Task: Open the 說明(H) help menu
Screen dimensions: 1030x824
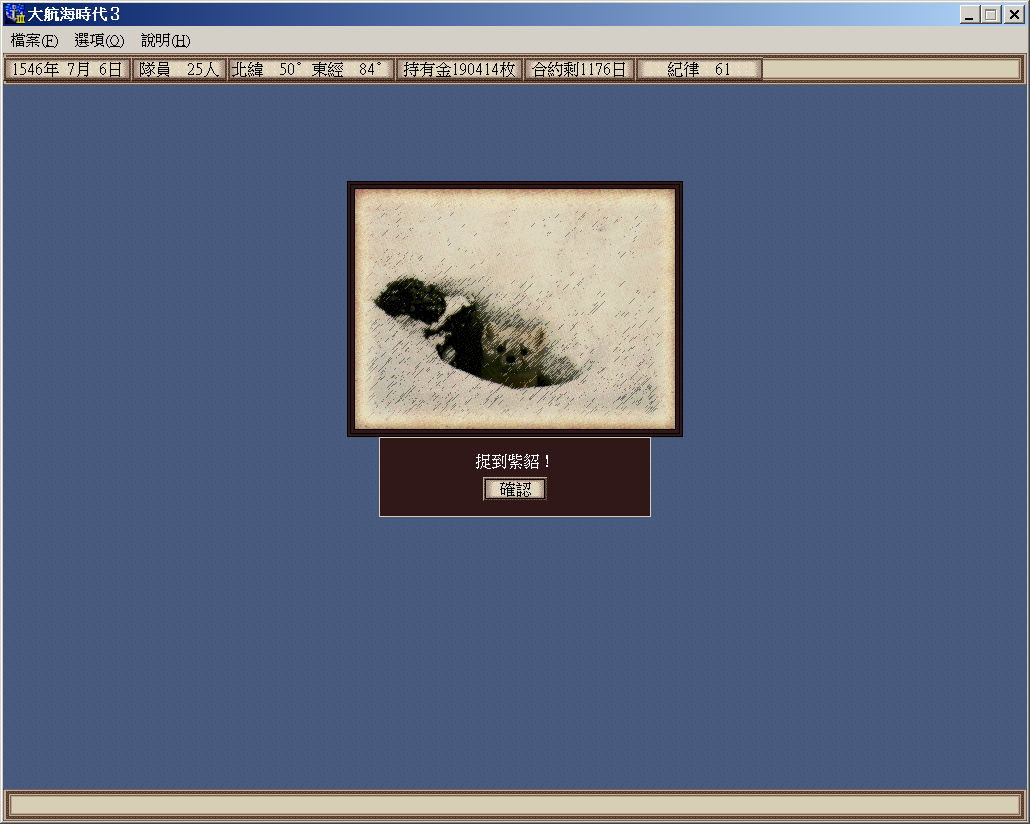Action: click(x=165, y=41)
